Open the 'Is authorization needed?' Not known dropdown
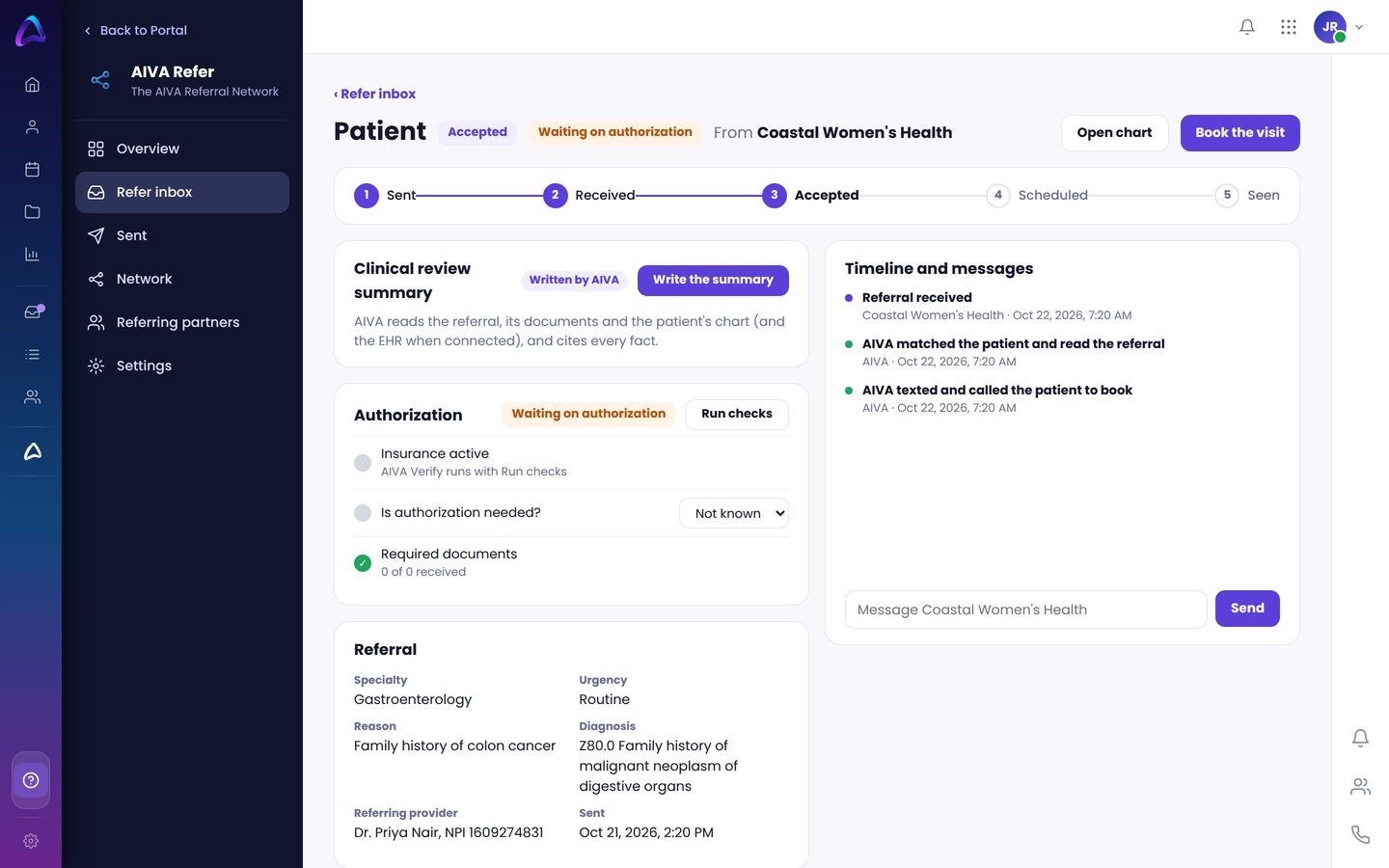The height and width of the screenshot is (868, 1389). (x=734, y=513)
